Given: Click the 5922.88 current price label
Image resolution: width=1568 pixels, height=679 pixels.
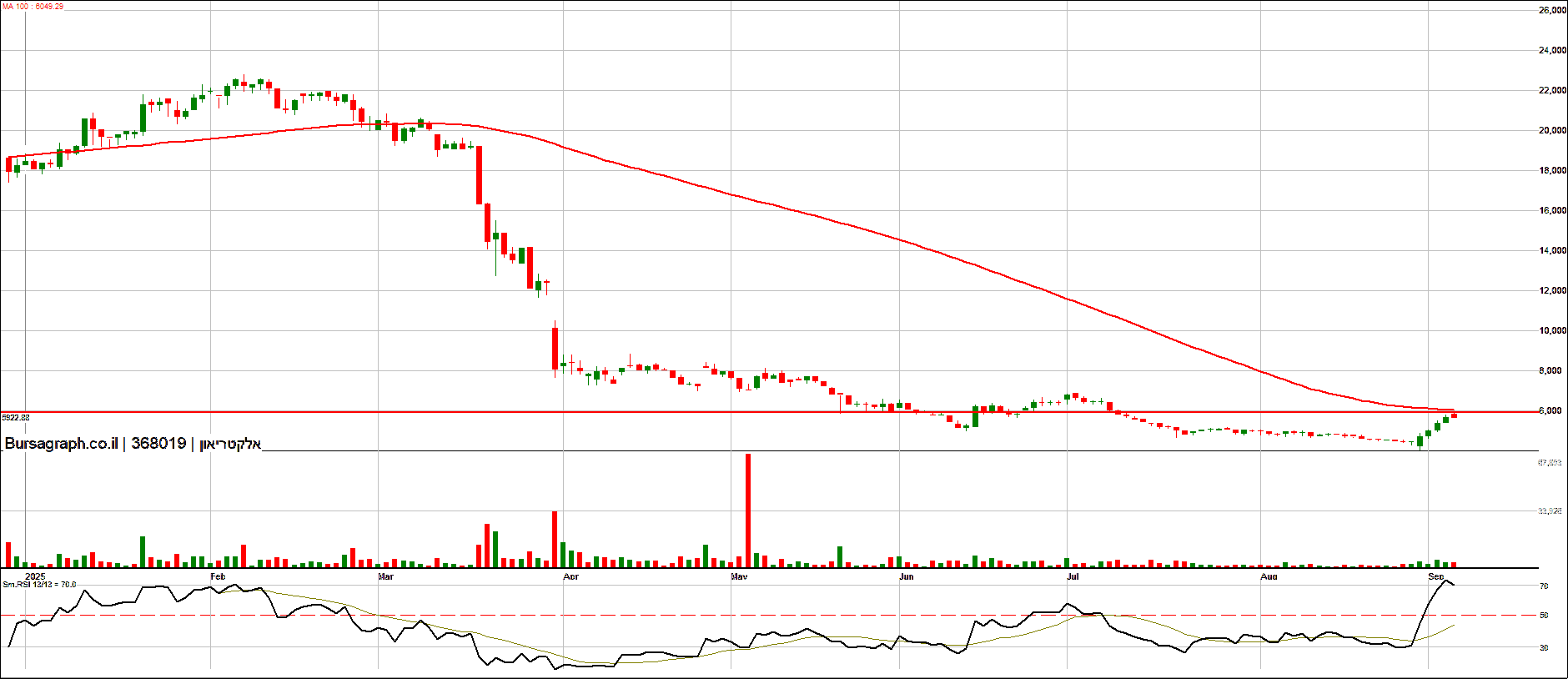Looking at the screenshot, I should pyautogui.click(x=16, y=417).
